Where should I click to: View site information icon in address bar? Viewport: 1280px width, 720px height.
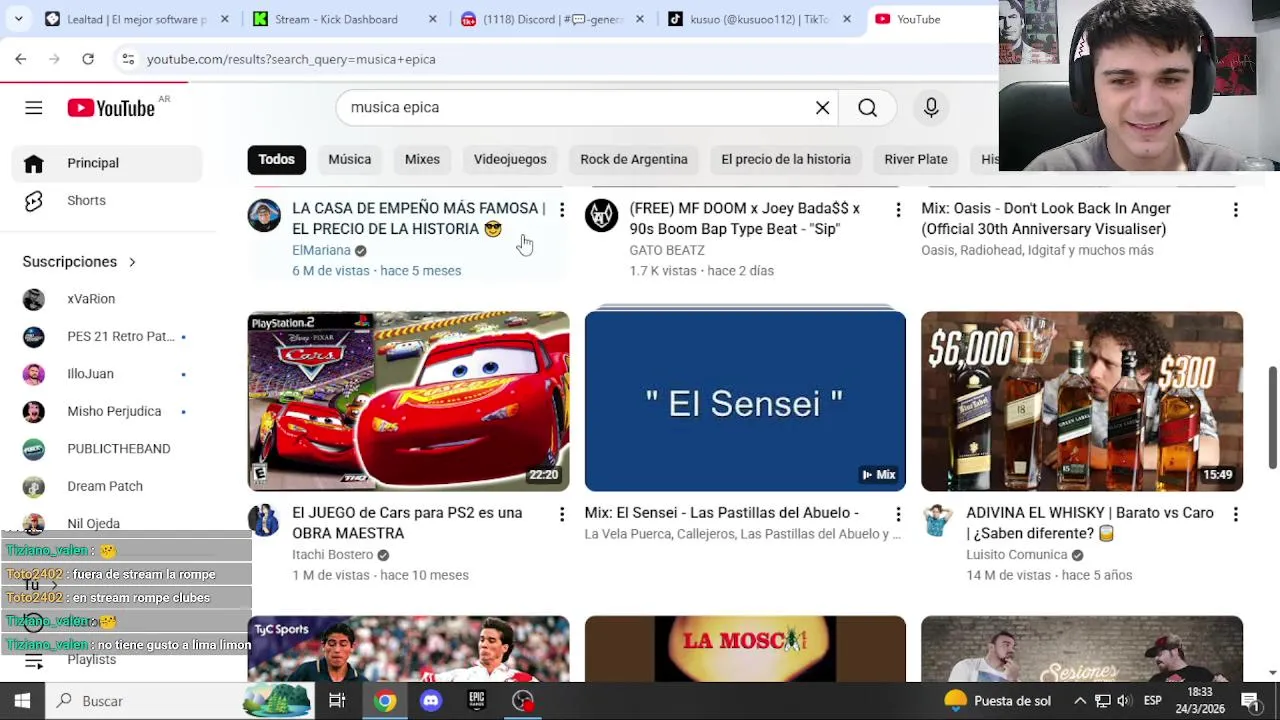click(x=128, y=59)
